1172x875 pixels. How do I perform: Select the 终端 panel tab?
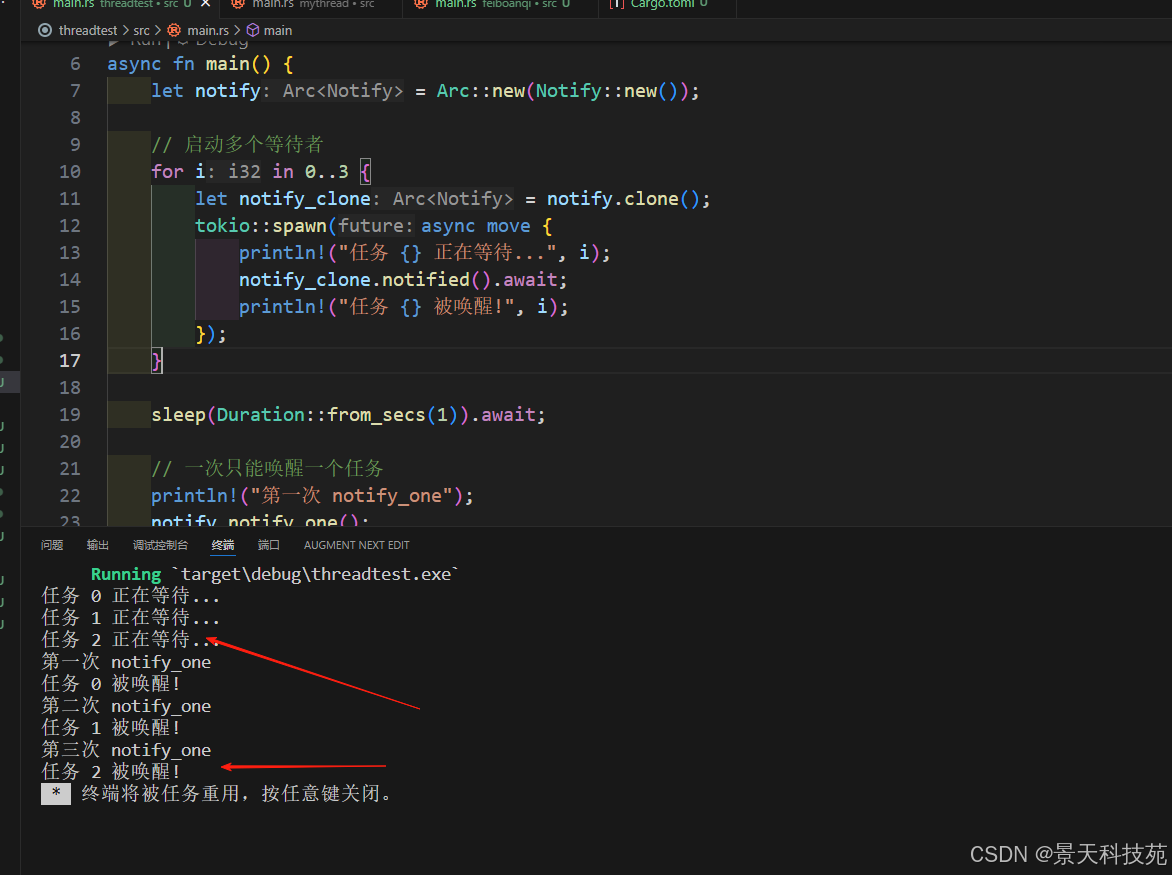coord(223,545)
